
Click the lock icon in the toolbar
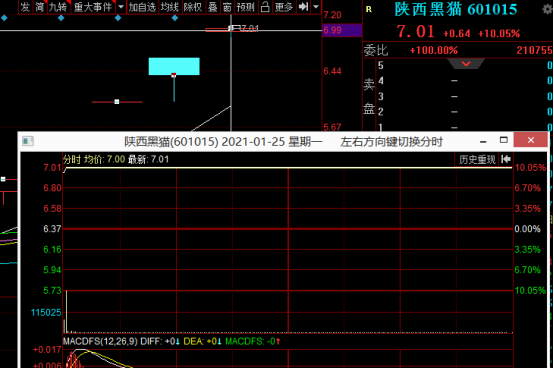(x=265, y=7)
